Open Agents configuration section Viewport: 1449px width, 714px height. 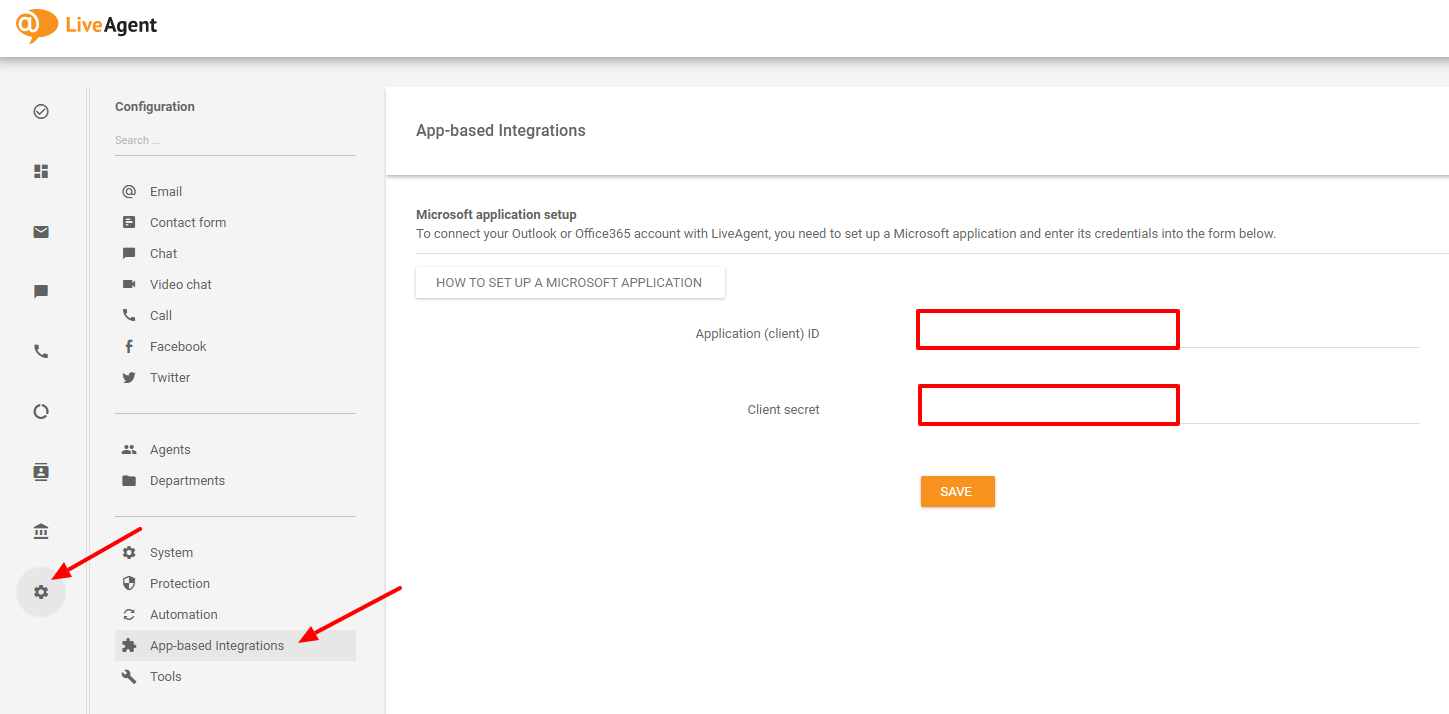pos(170,450)
